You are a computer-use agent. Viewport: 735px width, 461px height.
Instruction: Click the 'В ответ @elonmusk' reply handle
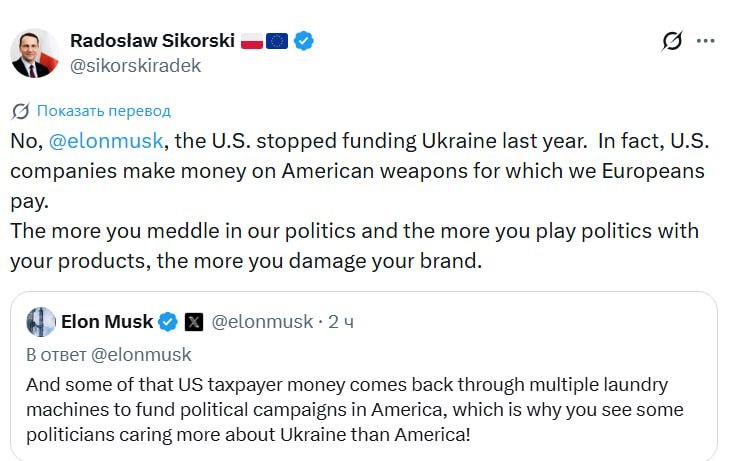coord(141,355)
